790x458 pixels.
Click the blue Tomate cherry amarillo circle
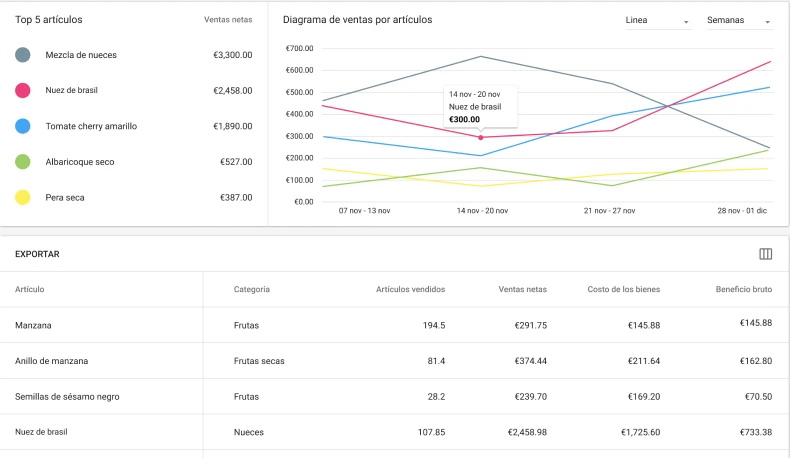[22, 126]
